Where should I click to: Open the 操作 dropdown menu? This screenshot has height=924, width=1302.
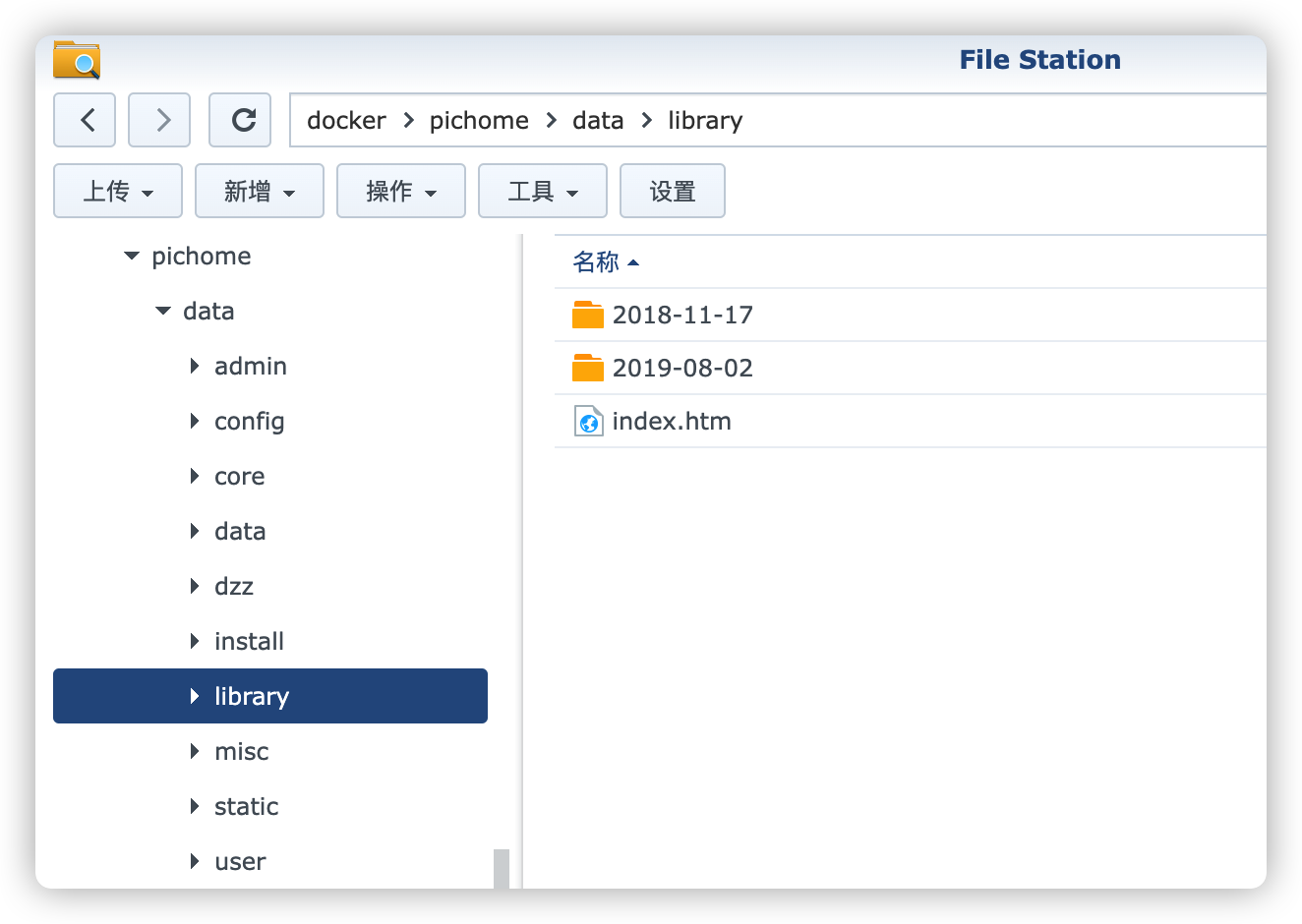400,191
